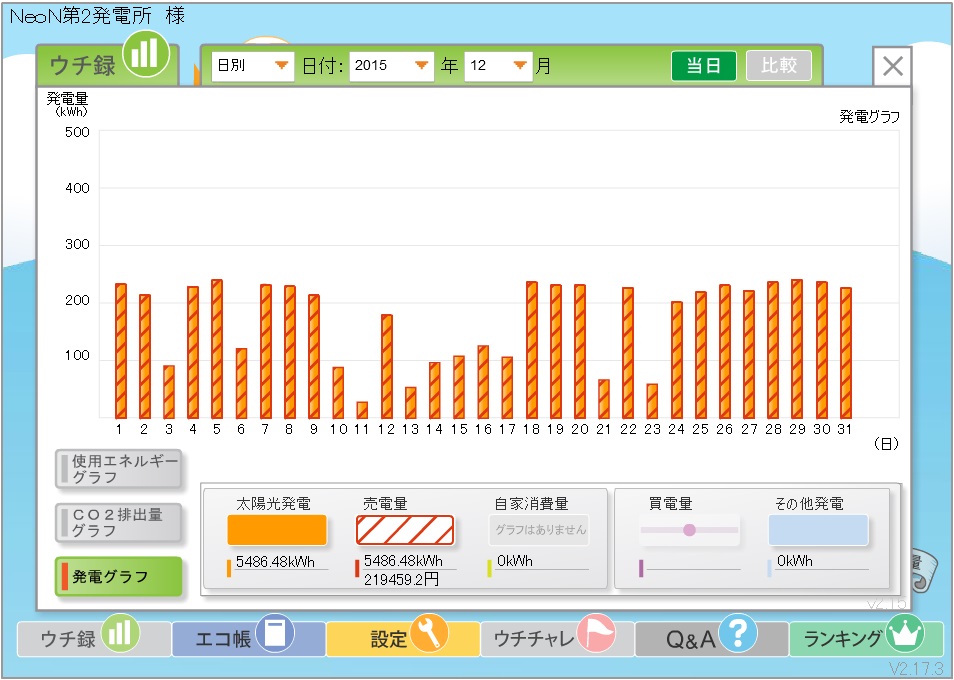The width and height of the screenshot is (954, 680).
Task: Click the V2.17.3 version text
Action: [x=916, y=668]
